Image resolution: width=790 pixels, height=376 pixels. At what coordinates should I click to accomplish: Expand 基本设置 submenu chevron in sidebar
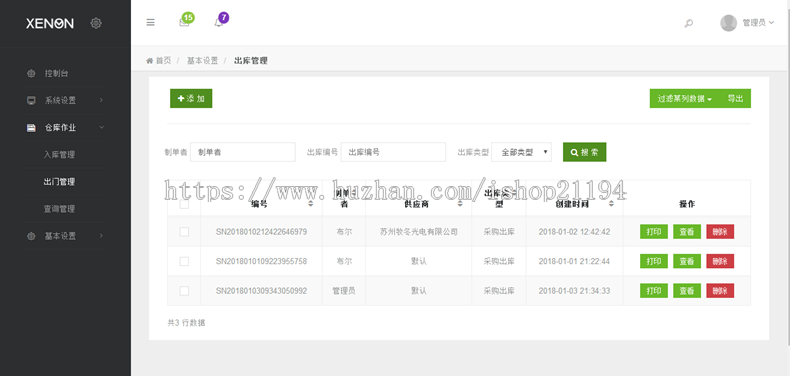tap(101, 236)
